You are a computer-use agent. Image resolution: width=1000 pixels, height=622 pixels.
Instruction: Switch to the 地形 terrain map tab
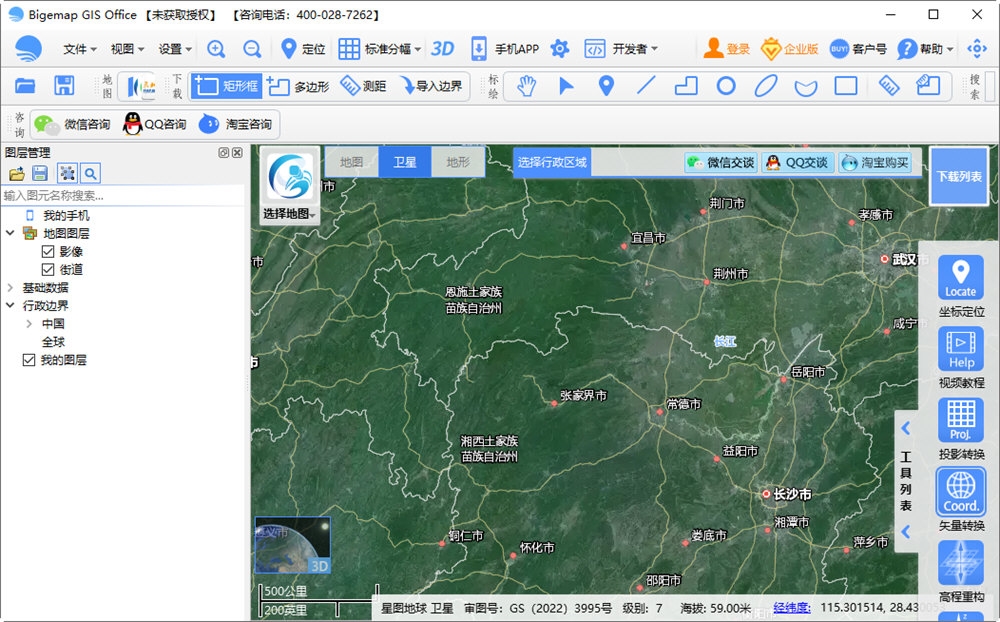coord(457,160)
